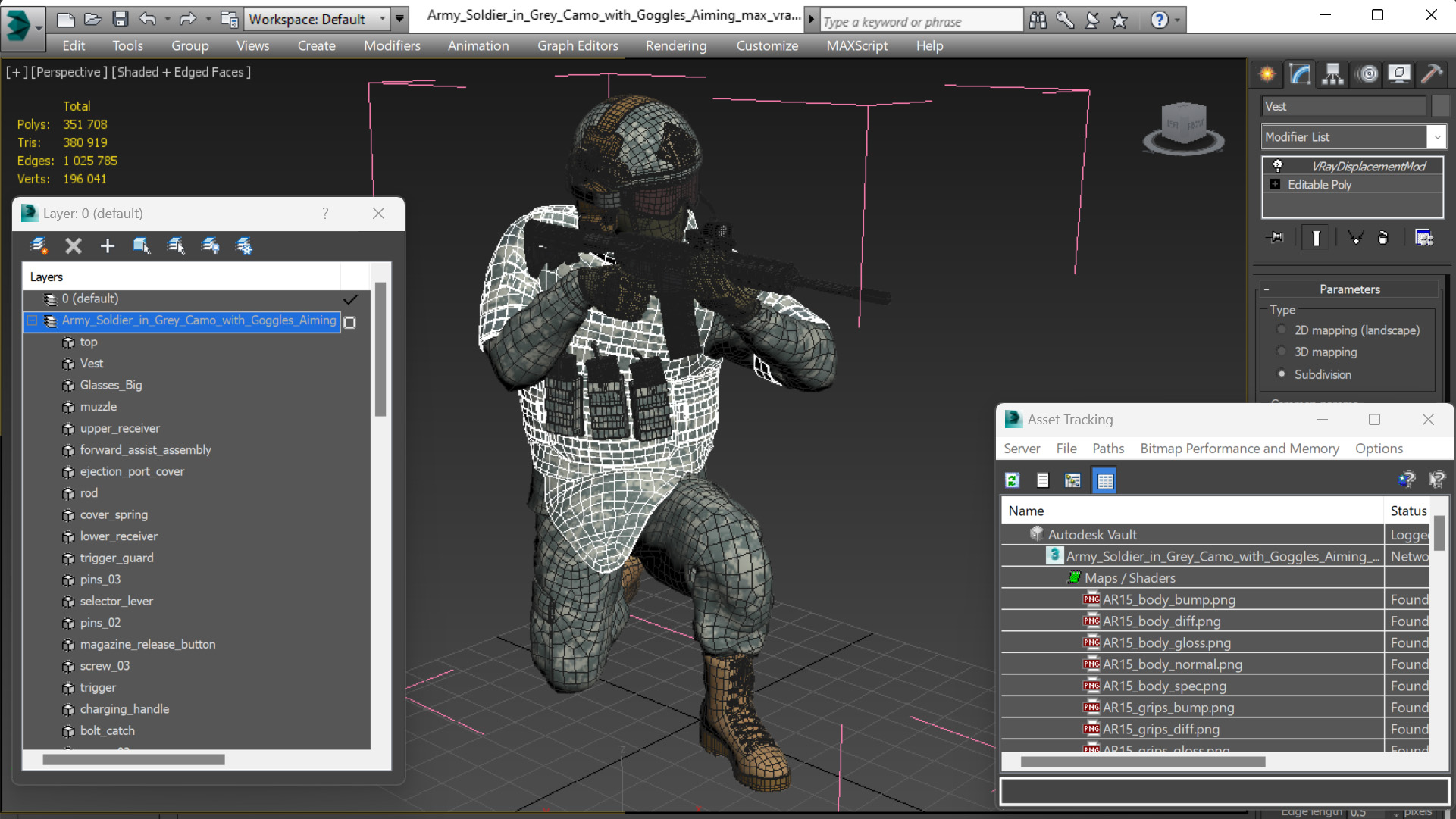Screen dimensions: 1456x819
Task: Toggle Army_Soldier layer current checkbox
Action: click(x=350, y=322)
